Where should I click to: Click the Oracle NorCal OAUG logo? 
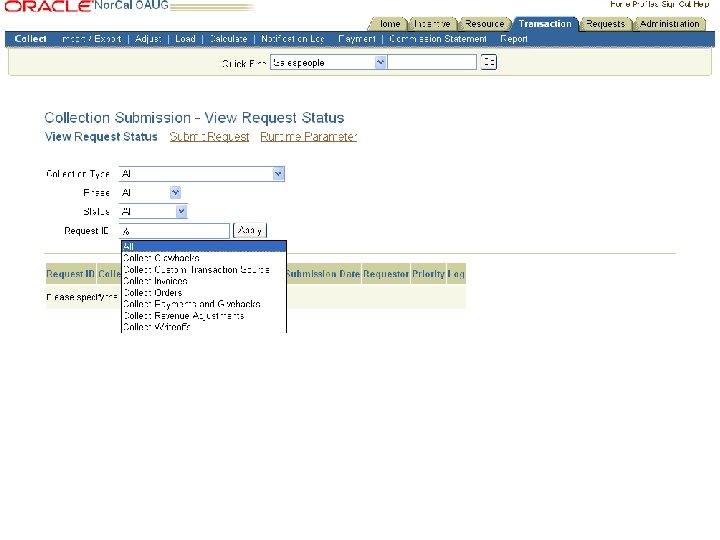tap(86, 6)
